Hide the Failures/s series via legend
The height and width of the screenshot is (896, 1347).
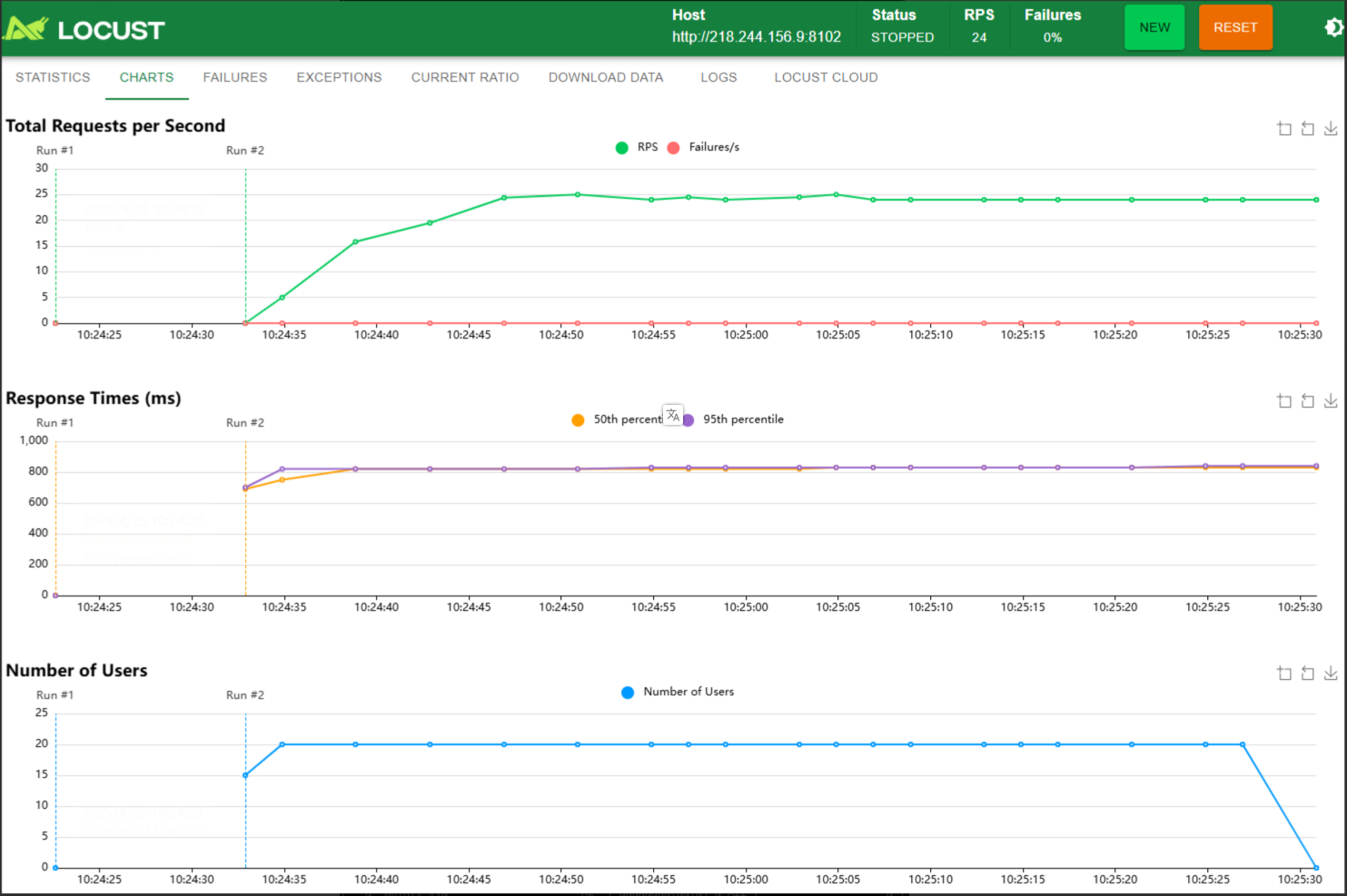(x=704, y=147)
